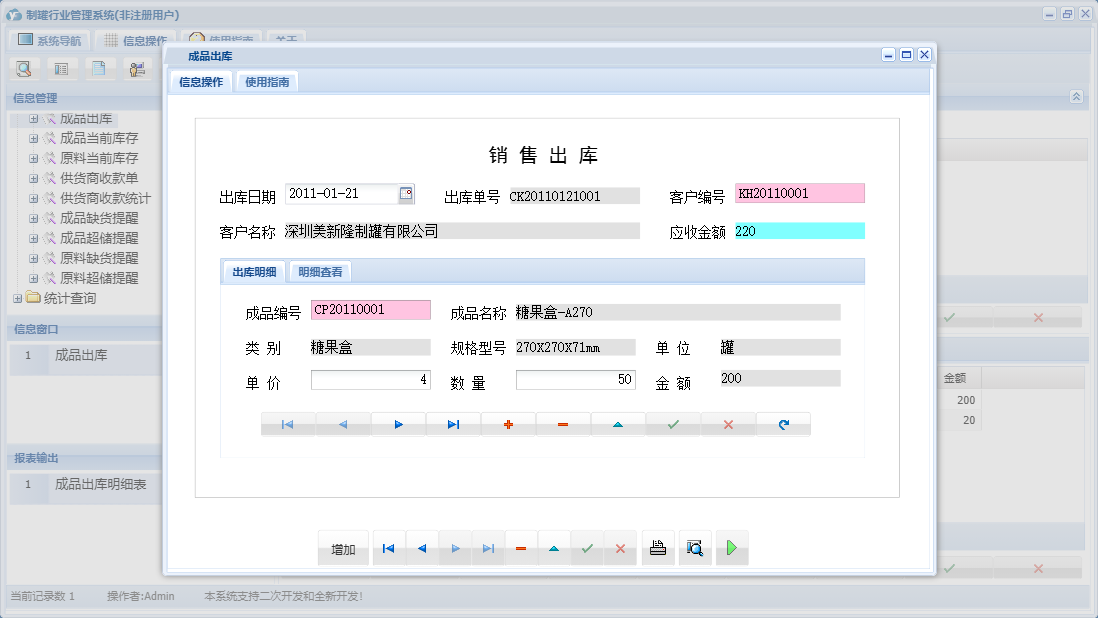Confirm the record with the green check icon
1098x618 pixels.
coord(673,424)
